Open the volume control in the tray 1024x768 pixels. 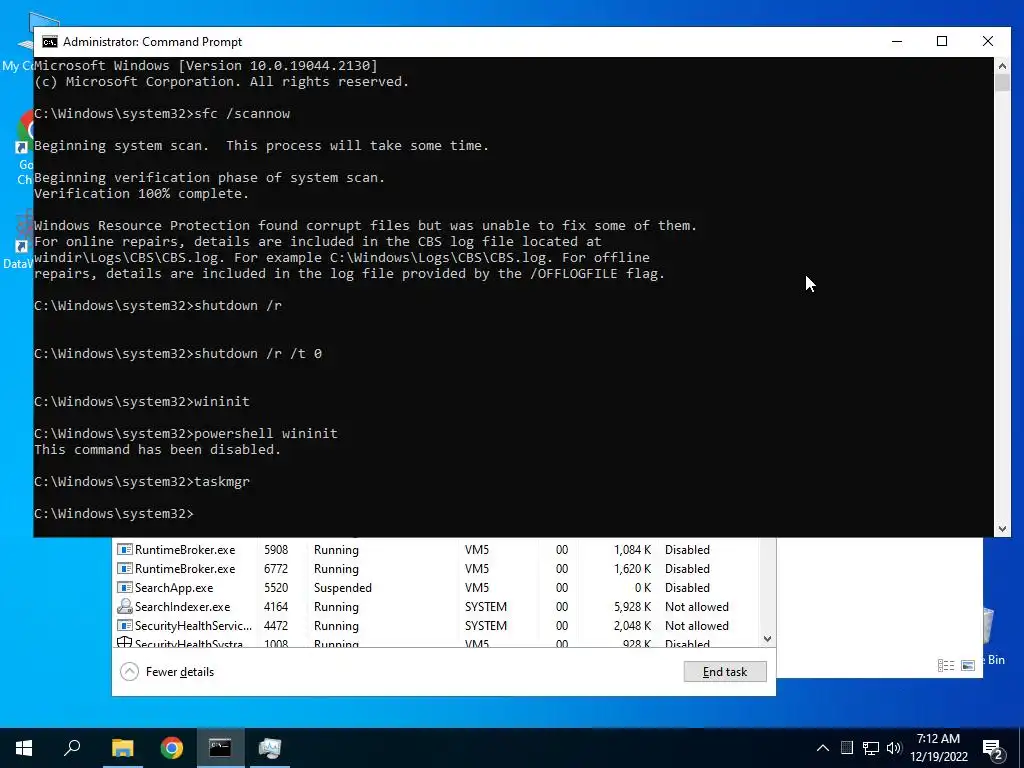coord(894,748)
